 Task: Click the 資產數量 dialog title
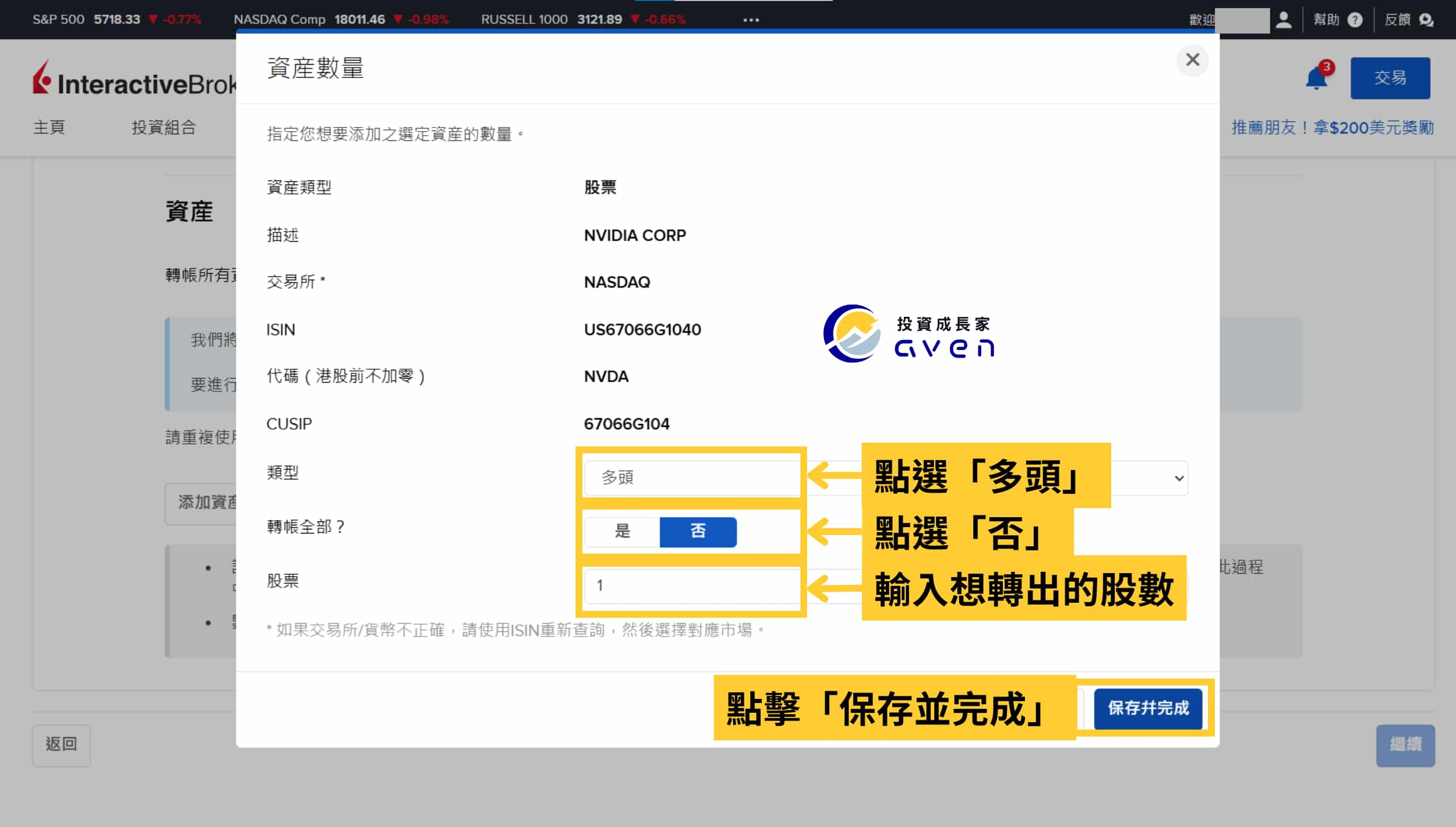pyautogui.click(x=316, y=68)
